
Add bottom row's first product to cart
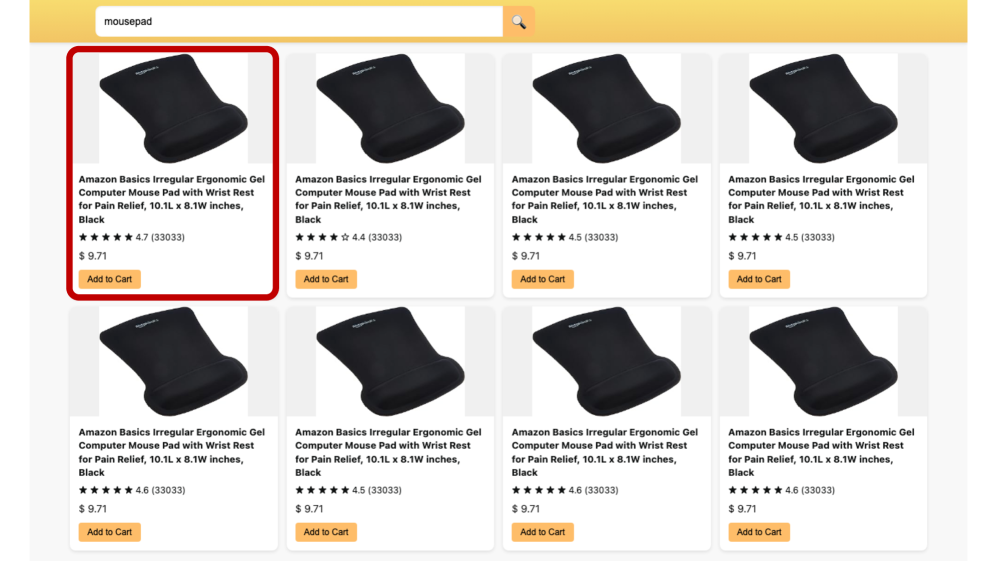coord(109,532)
